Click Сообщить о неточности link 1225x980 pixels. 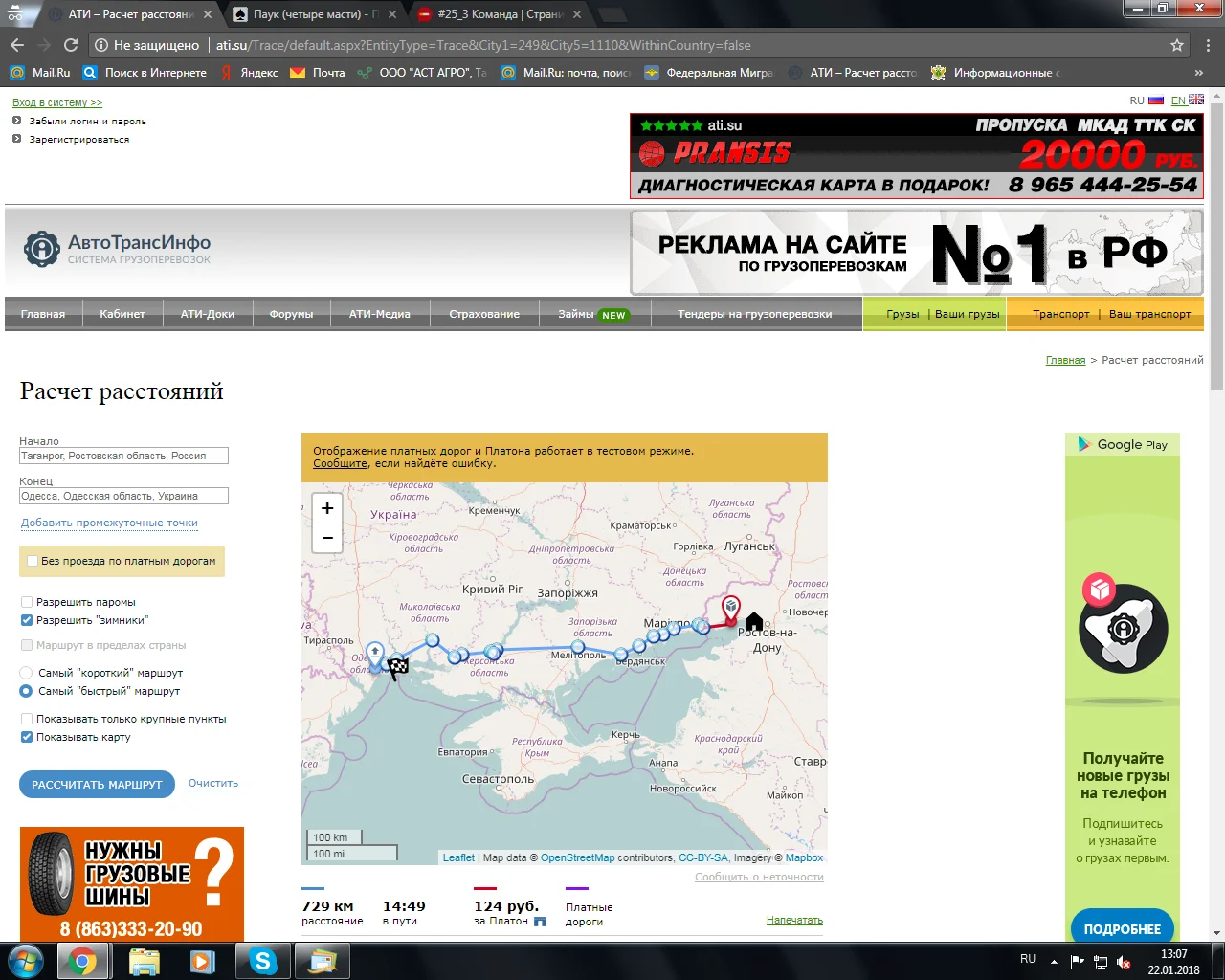click(x=759, y=877)
